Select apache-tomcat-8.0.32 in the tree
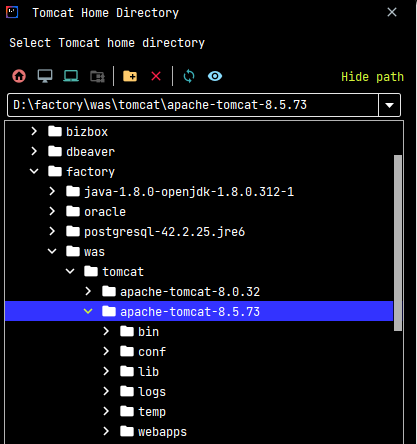This screenshot has width=417, height=444. [x=199, y=291]
